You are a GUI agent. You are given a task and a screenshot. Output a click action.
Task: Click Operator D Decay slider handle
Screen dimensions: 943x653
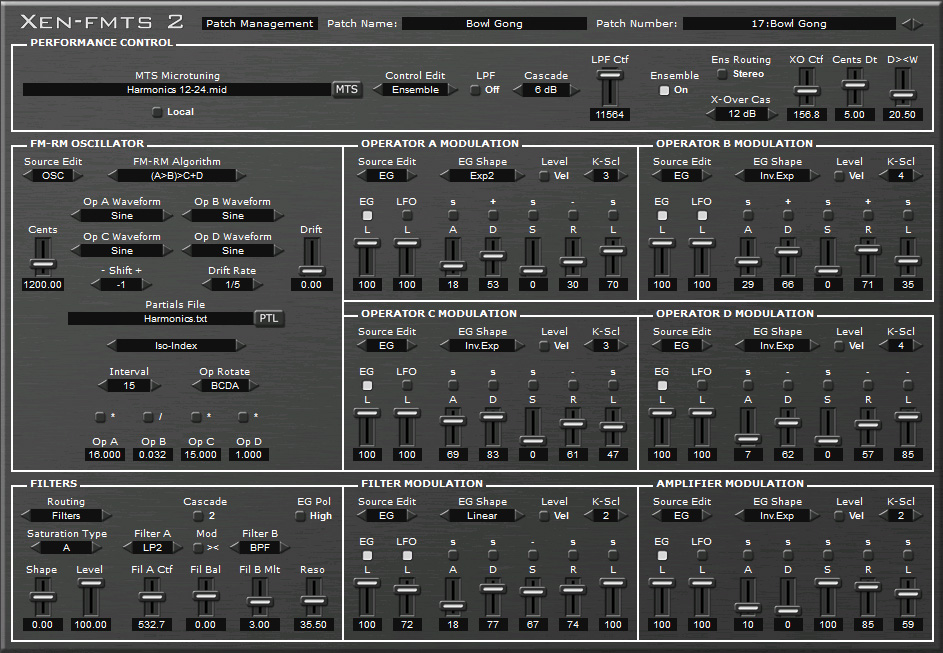click(x=788, y=423)
